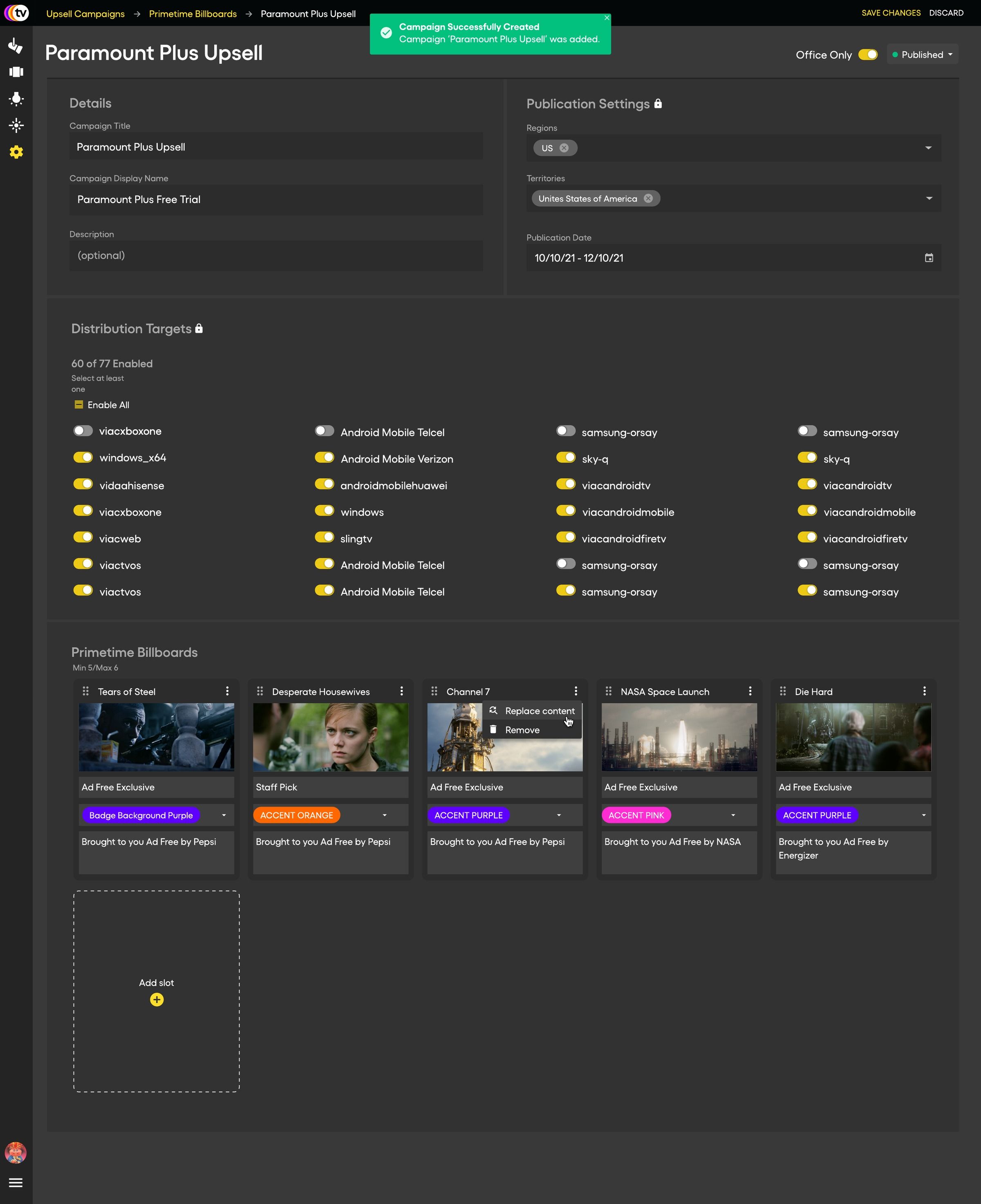981x1204 pixels.
Task: Open the NASA Space Launch card options menu
Action: point(750,691)
